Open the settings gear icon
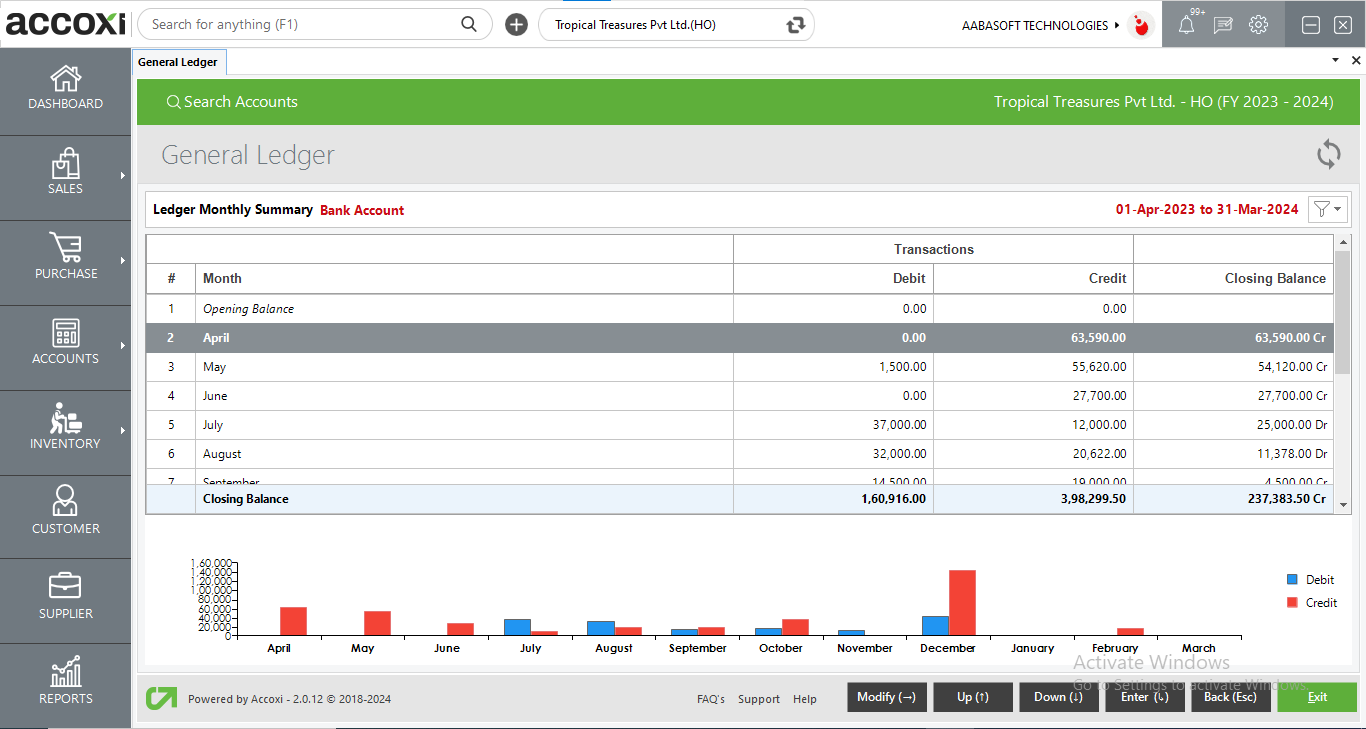 1258,25
